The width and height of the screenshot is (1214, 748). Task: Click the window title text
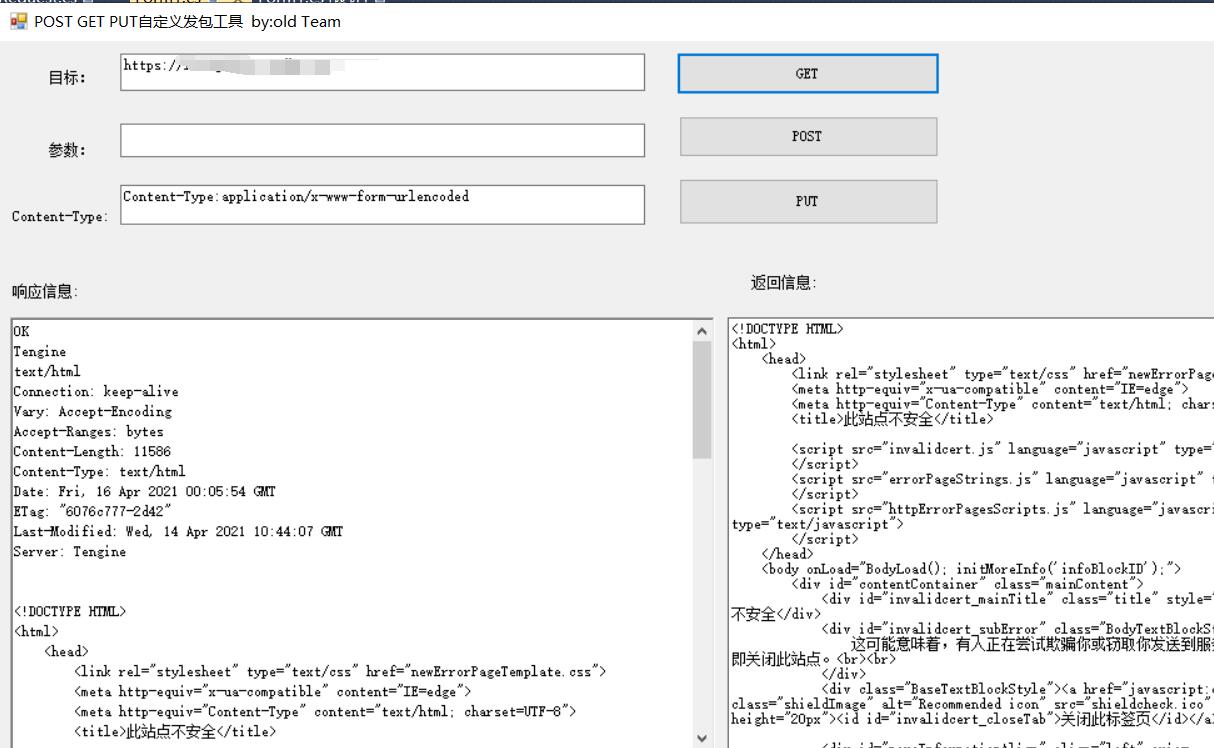187,21
